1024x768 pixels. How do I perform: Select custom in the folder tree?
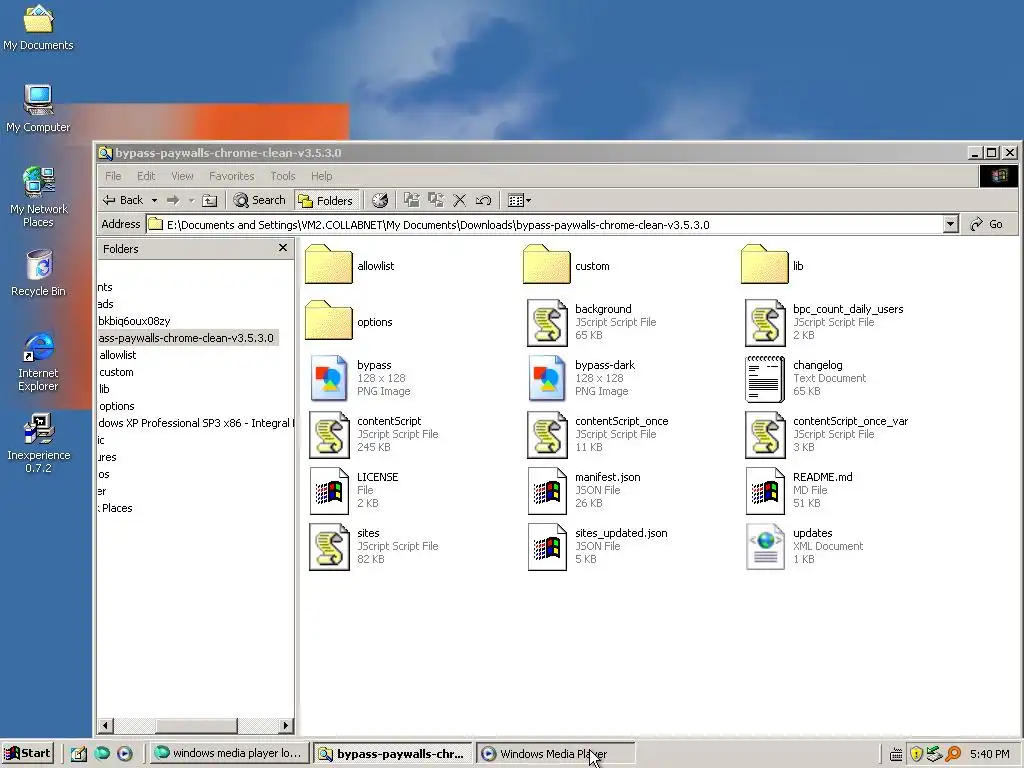tap(116, 372)
